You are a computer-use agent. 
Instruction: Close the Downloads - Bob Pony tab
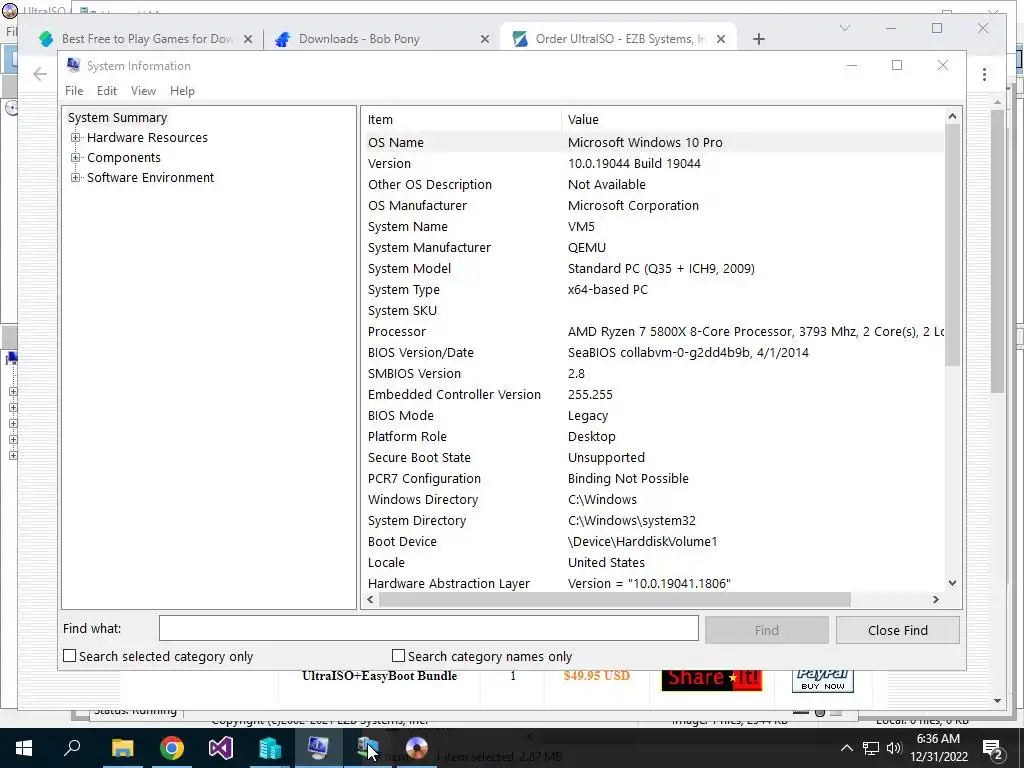coord(485,39)
